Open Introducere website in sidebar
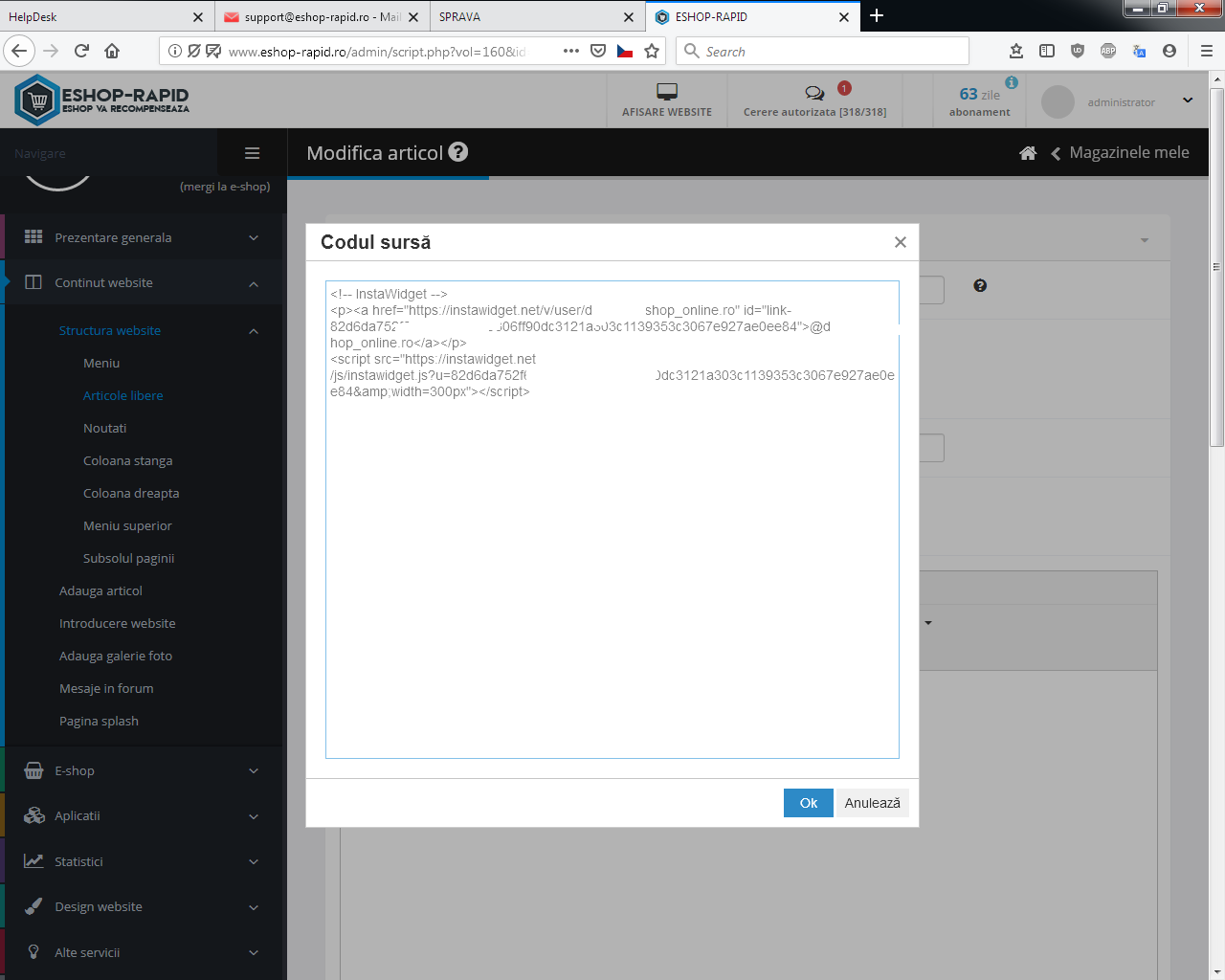 [117, 623]
